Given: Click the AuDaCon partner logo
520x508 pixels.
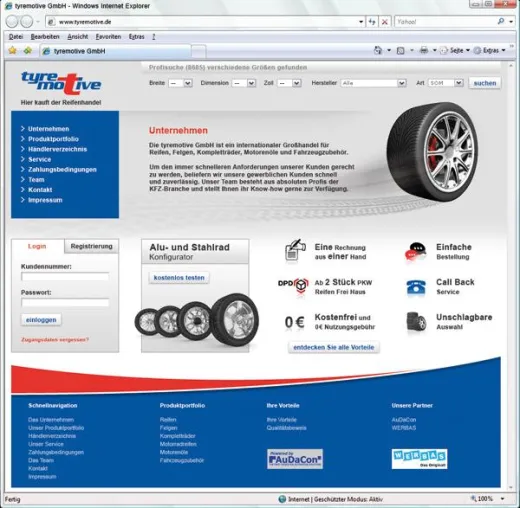Looking at the screenshot, I should coord(295,459).
